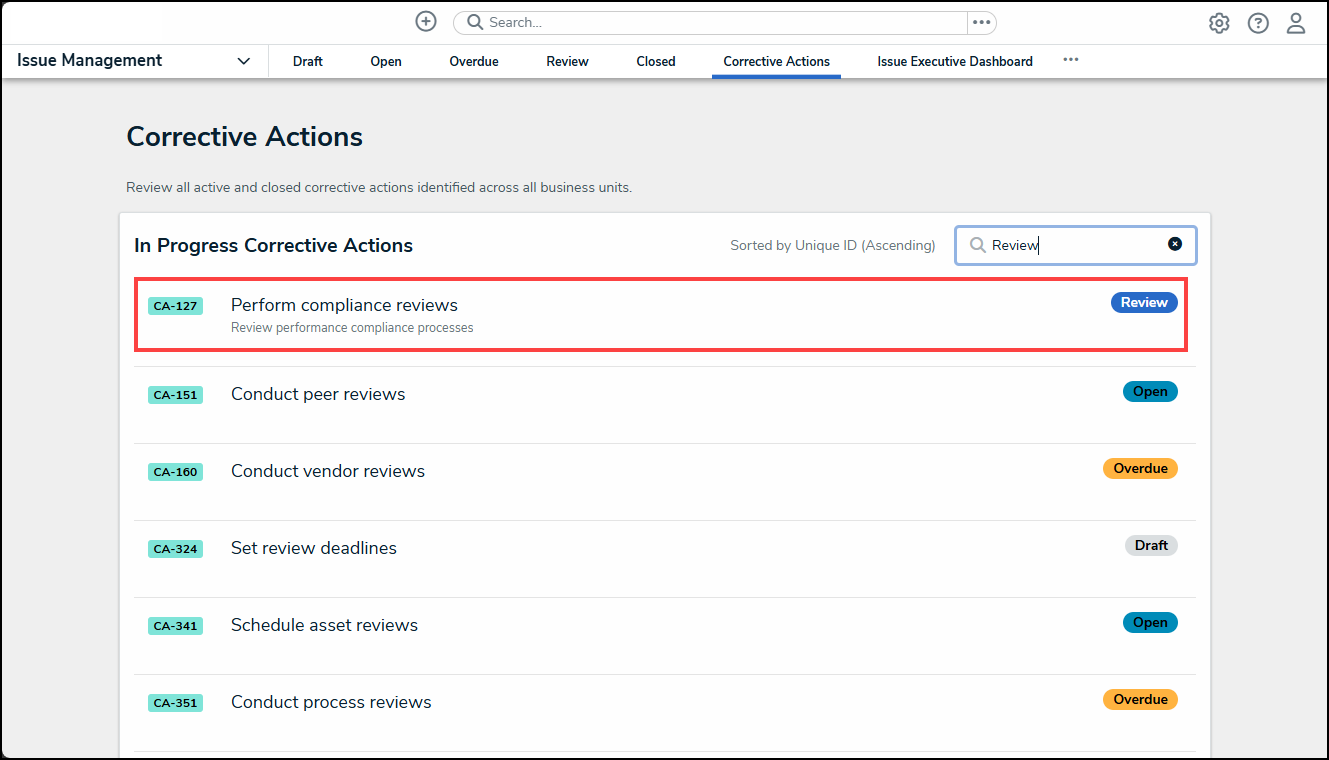Image resolution: width=1329 pixels, height=760 pixels.
Task: Click the Draft badge on CA-324
Action: click(x=1151, y=545)
